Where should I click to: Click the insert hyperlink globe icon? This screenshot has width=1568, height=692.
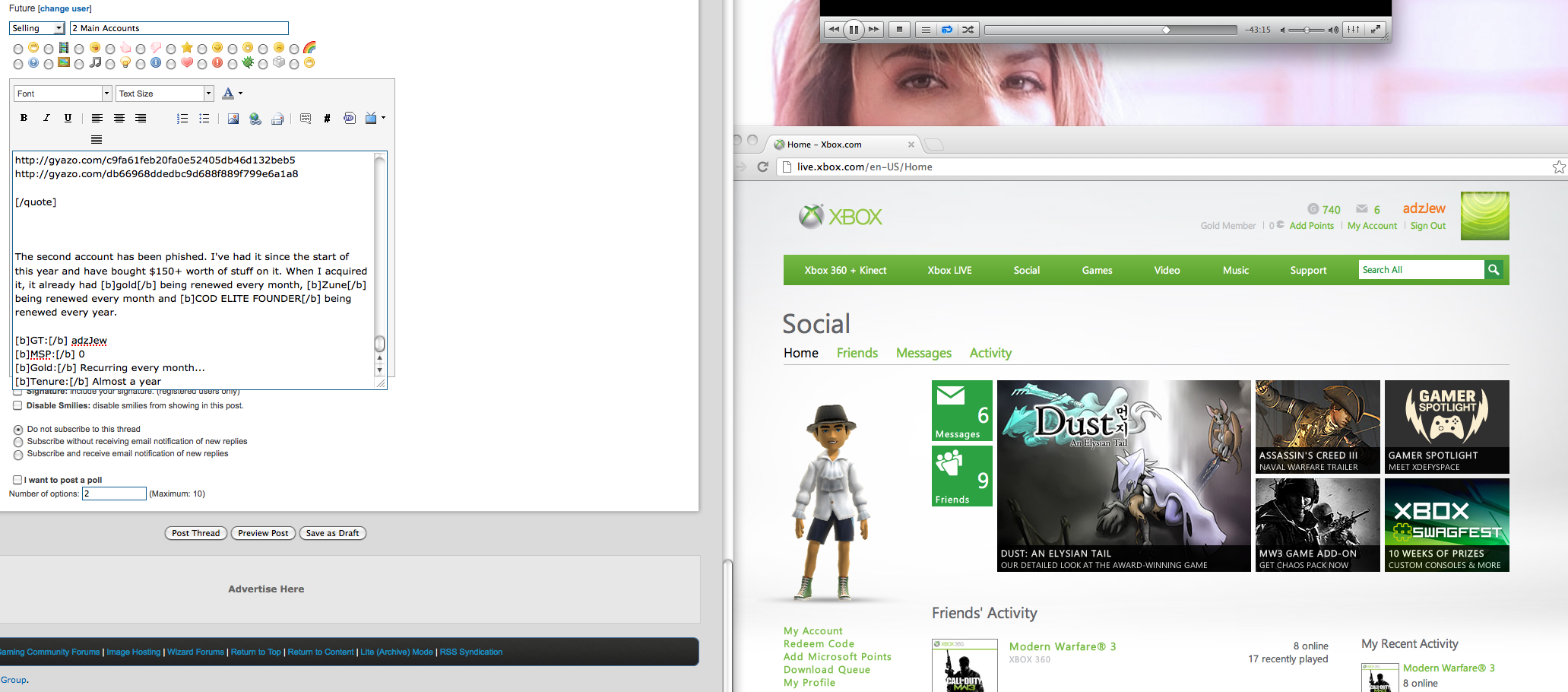255,118
